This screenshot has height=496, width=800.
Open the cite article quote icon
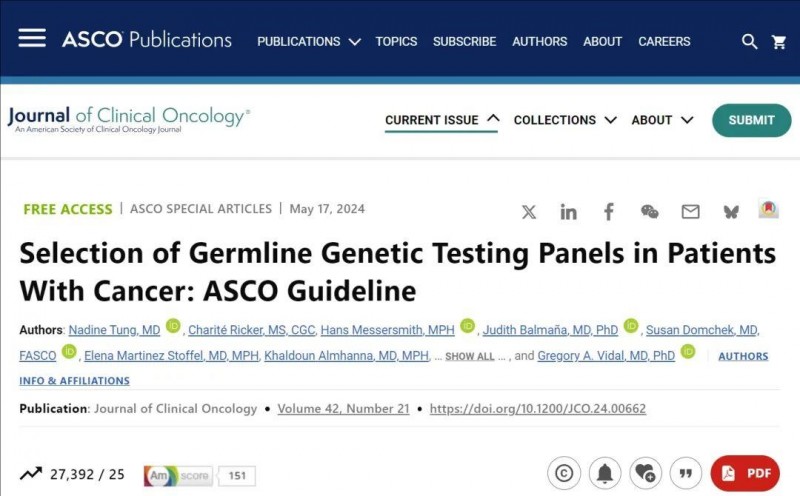[x=686, y=473]
